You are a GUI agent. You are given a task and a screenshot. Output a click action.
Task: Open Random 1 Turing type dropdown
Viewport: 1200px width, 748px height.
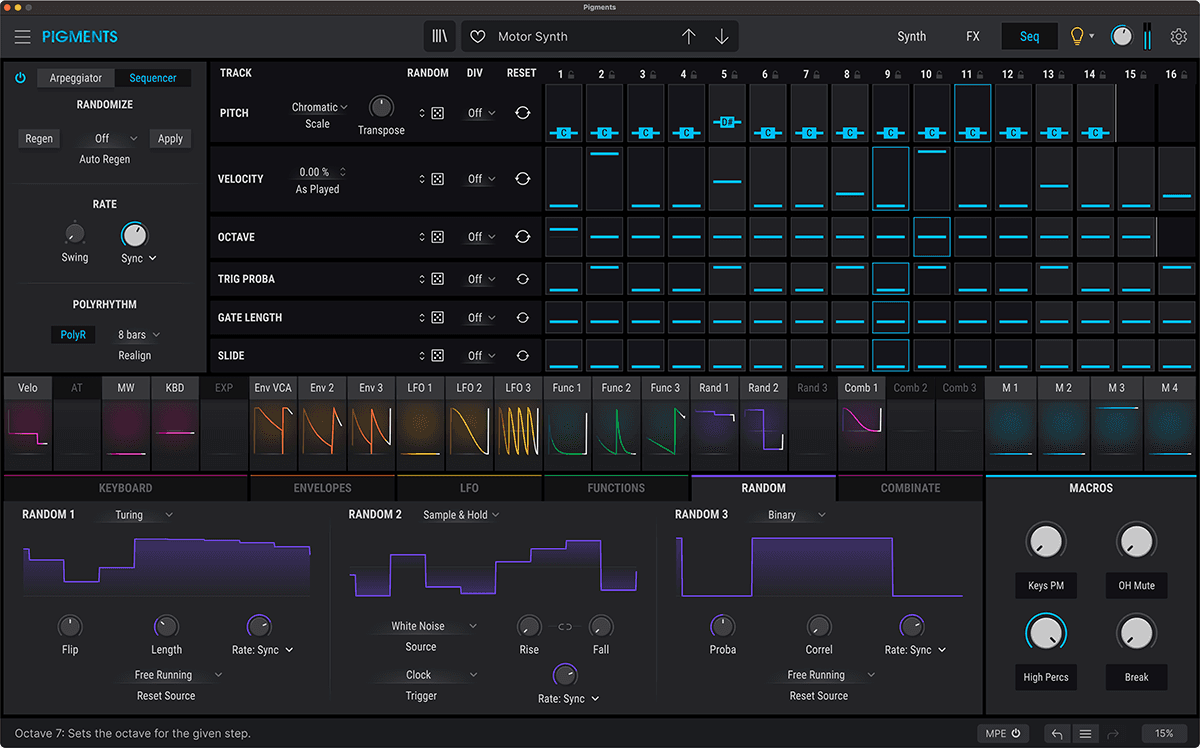tap(136, 515)
